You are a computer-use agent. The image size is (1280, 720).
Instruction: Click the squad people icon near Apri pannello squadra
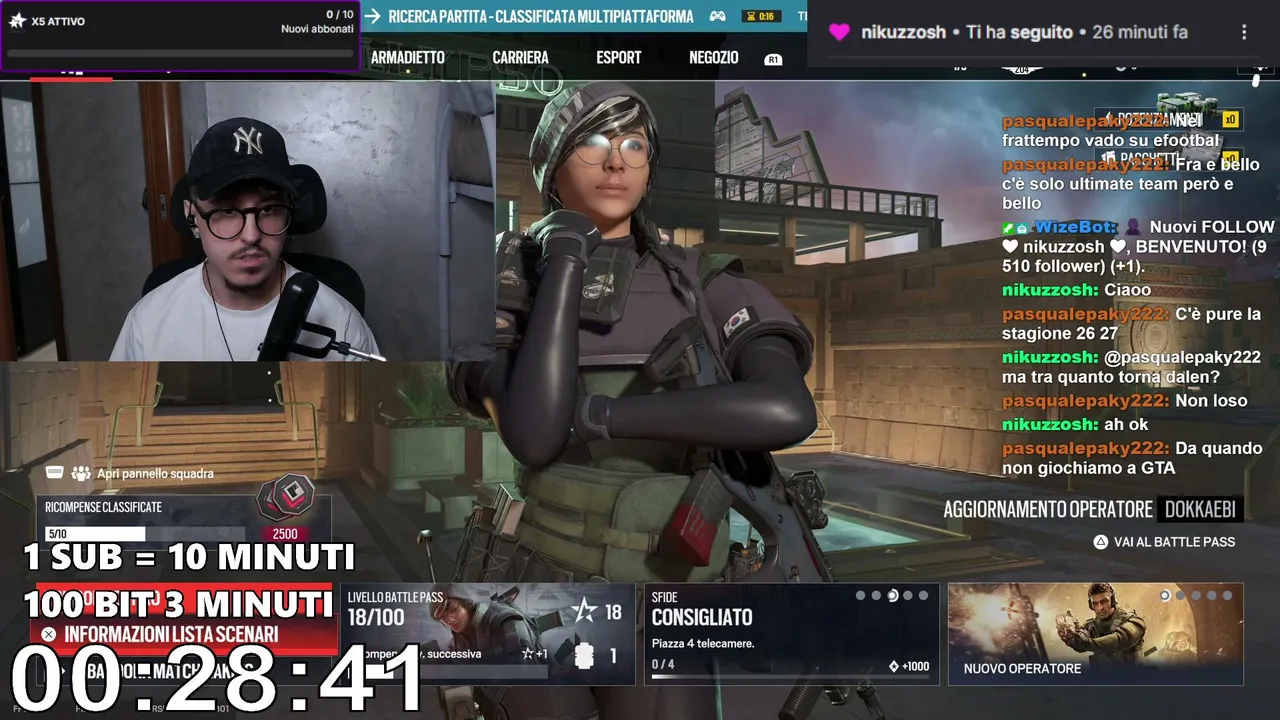(81, 473)
